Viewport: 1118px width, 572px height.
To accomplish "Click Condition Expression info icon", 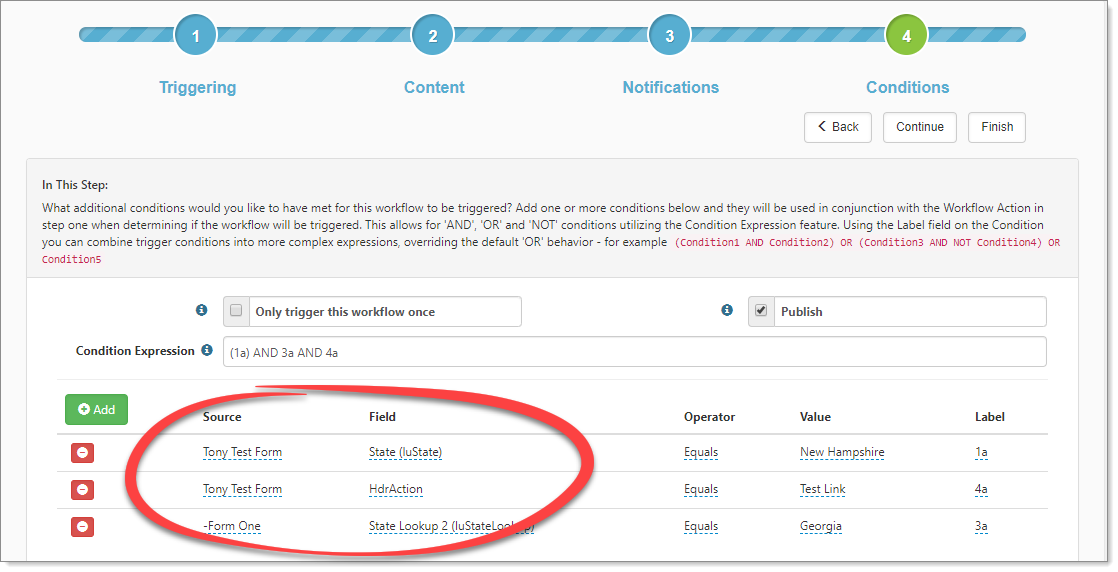I will (207, 351).
